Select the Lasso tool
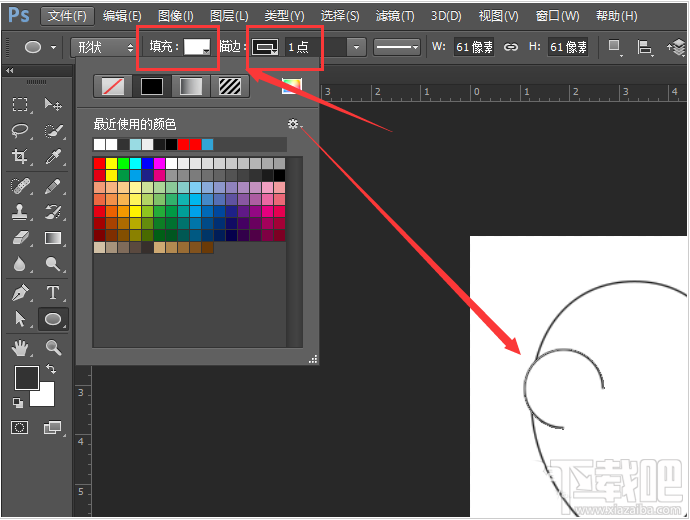 pyautogui.click(x=20, y=131)
